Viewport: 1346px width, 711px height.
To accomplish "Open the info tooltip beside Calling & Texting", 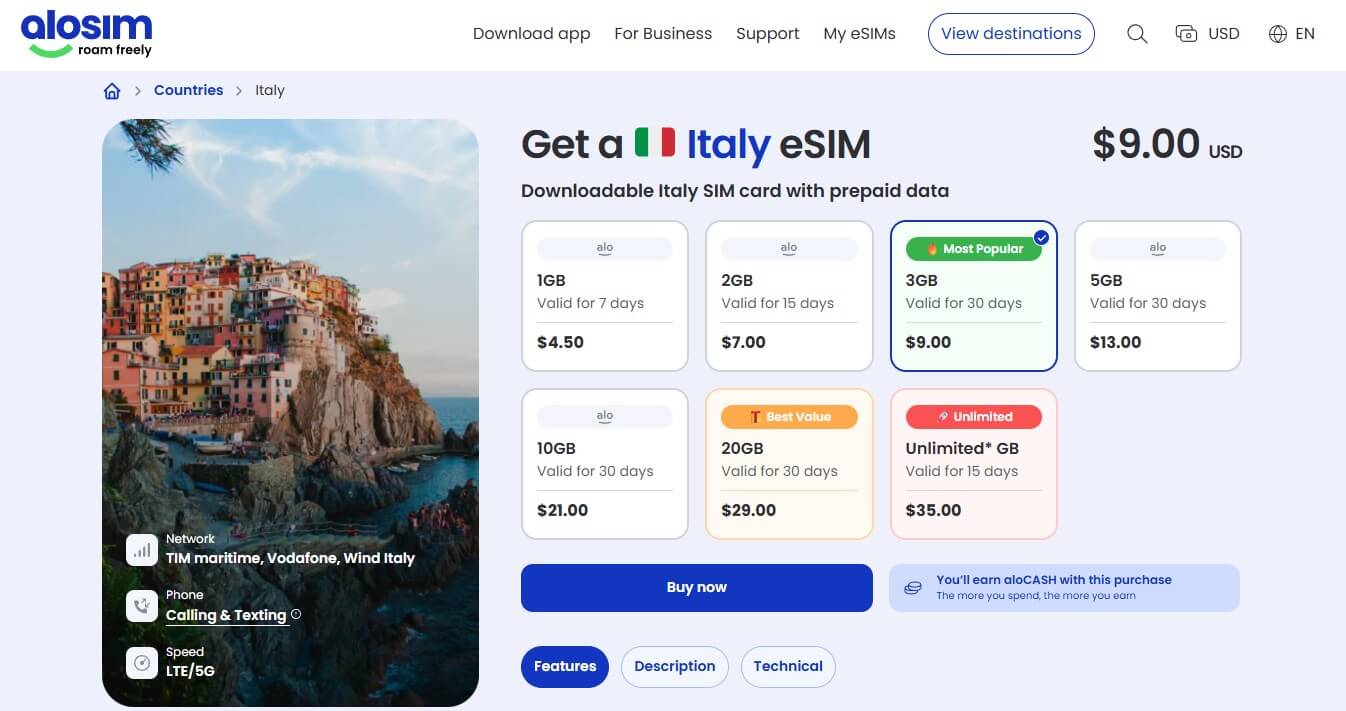I will [296, 615].
